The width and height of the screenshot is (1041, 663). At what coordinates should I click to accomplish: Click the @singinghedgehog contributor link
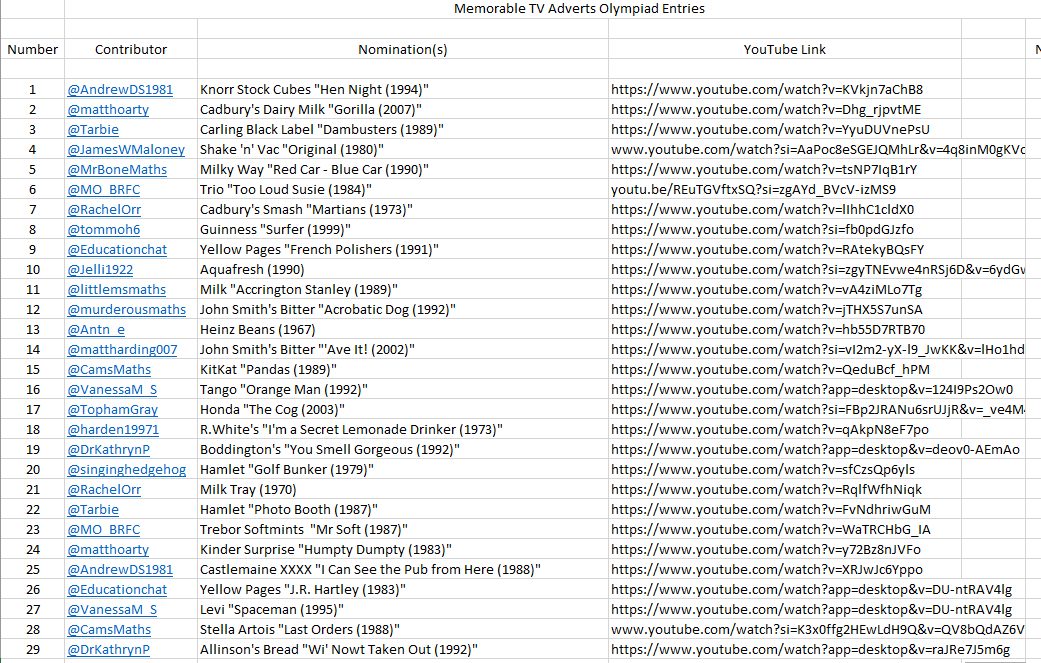(x=127, y=469)
